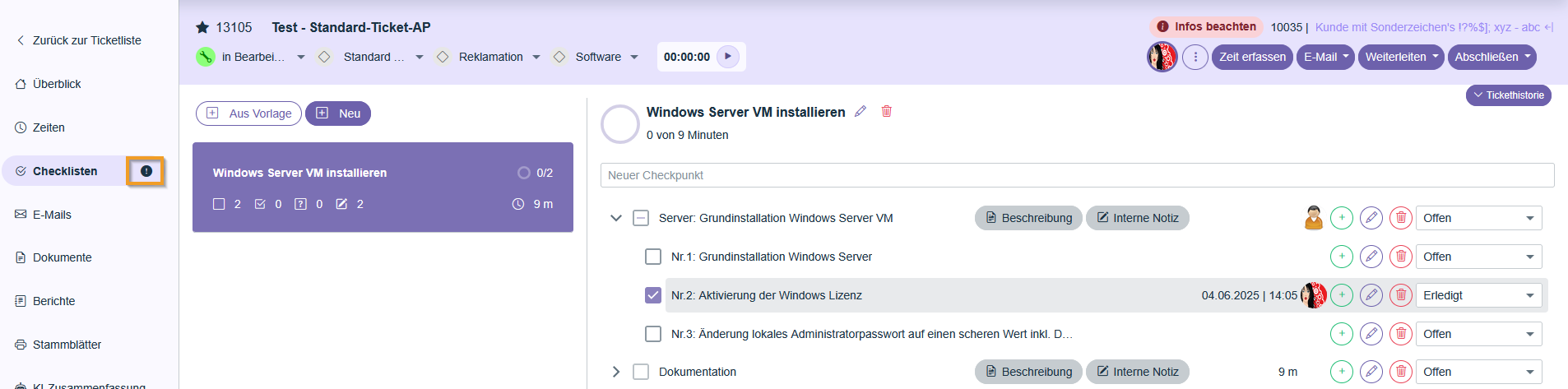
Task: Open the Zeiten section in sidebar
Action: [x=49, y=127]
